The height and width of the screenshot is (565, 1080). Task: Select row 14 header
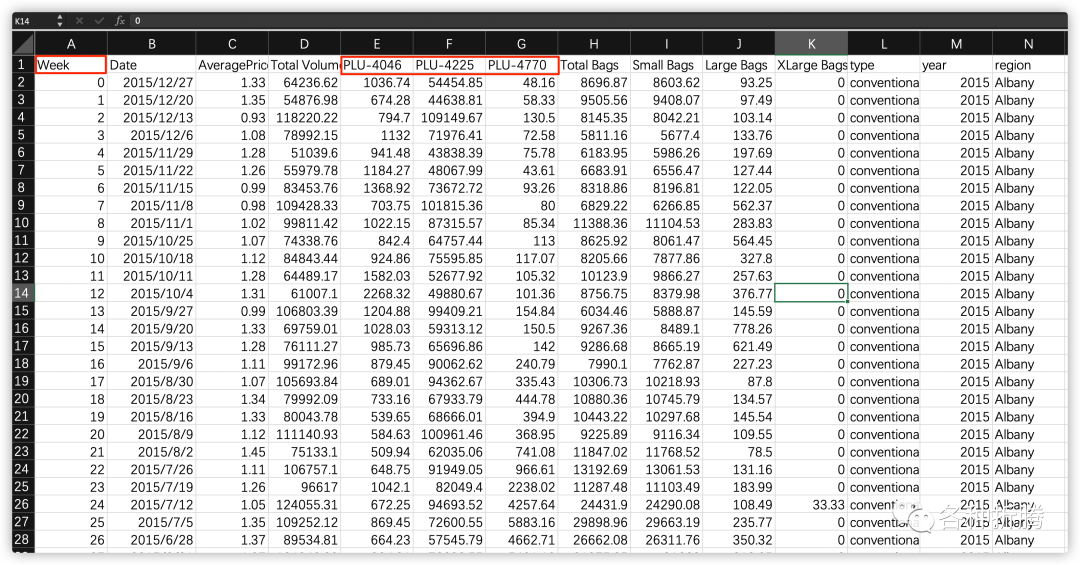pos(23,294)
